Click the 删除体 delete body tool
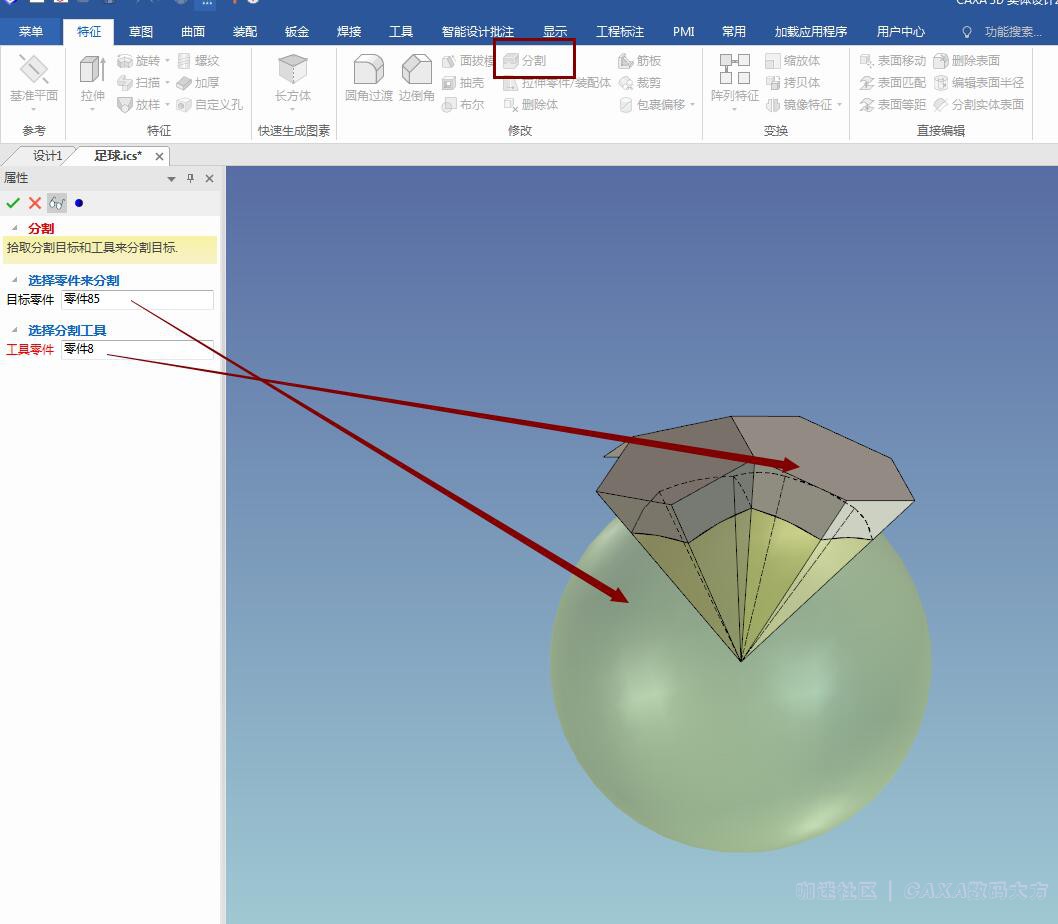The height and width of the screenshot is (924, 1058). [x=532, y=105]
